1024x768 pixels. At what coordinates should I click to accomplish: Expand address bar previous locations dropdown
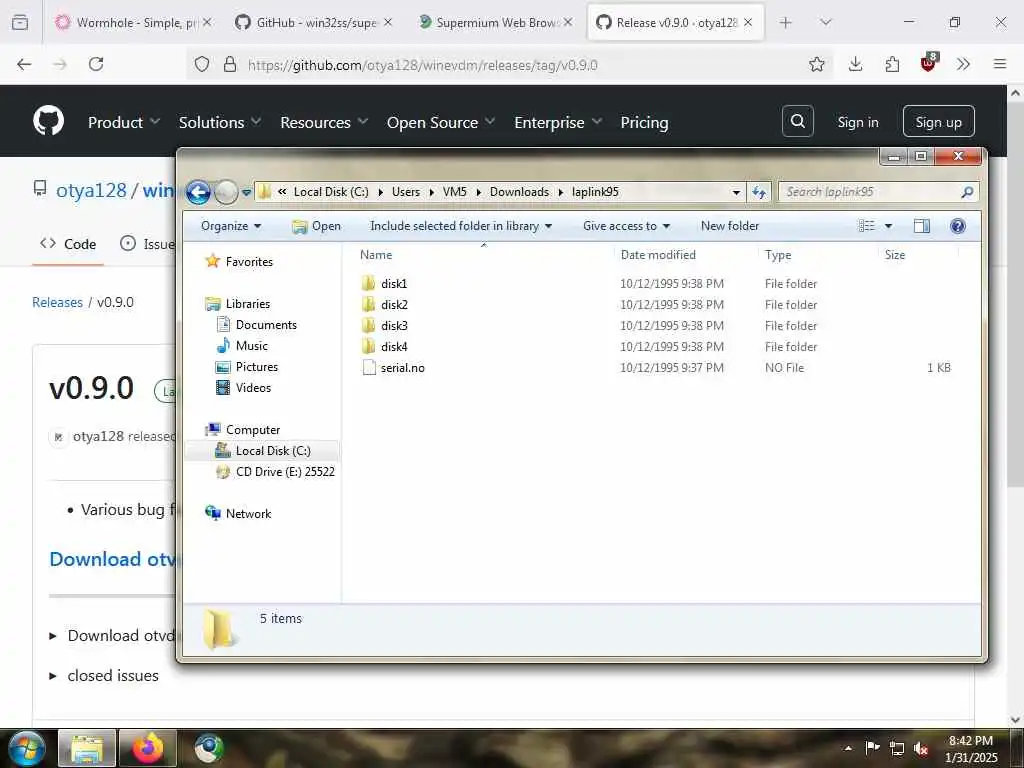point(736,192)
